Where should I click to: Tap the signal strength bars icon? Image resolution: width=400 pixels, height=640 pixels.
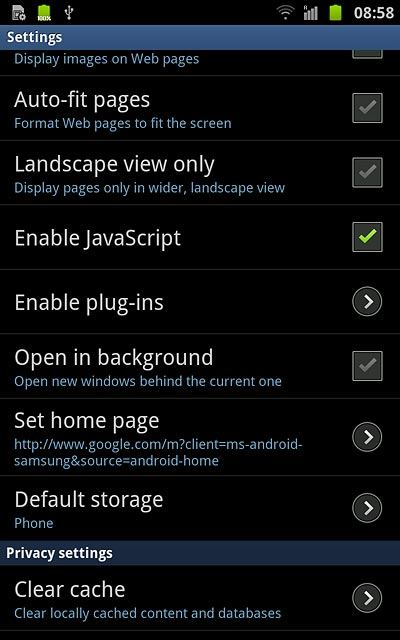pyautogui.click(x=310, y=12)
